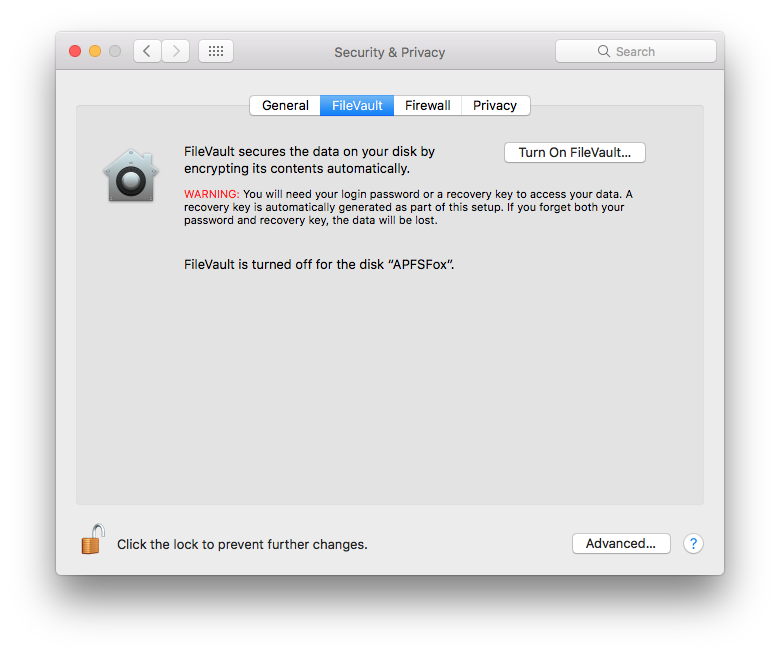Click the search magnifier icon
Image resolution: width=780 pixels, height=655 pixels.
(x=604, y=51)
